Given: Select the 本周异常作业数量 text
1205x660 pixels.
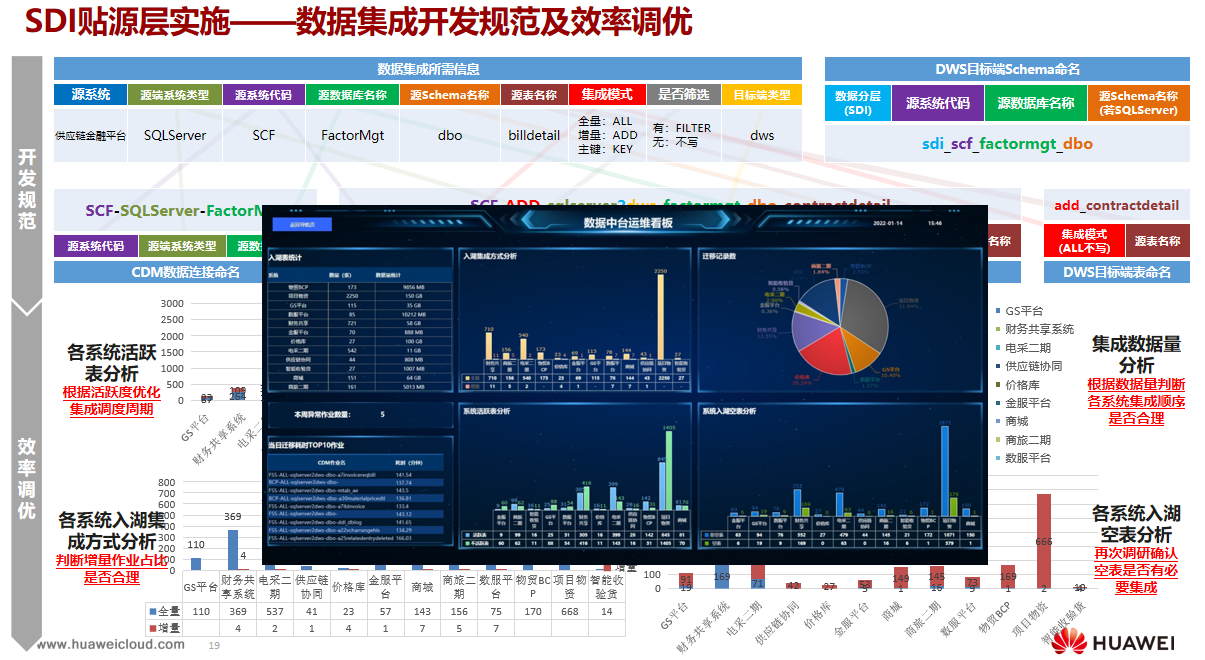Looking at the screenshot, I should [325, 413].
